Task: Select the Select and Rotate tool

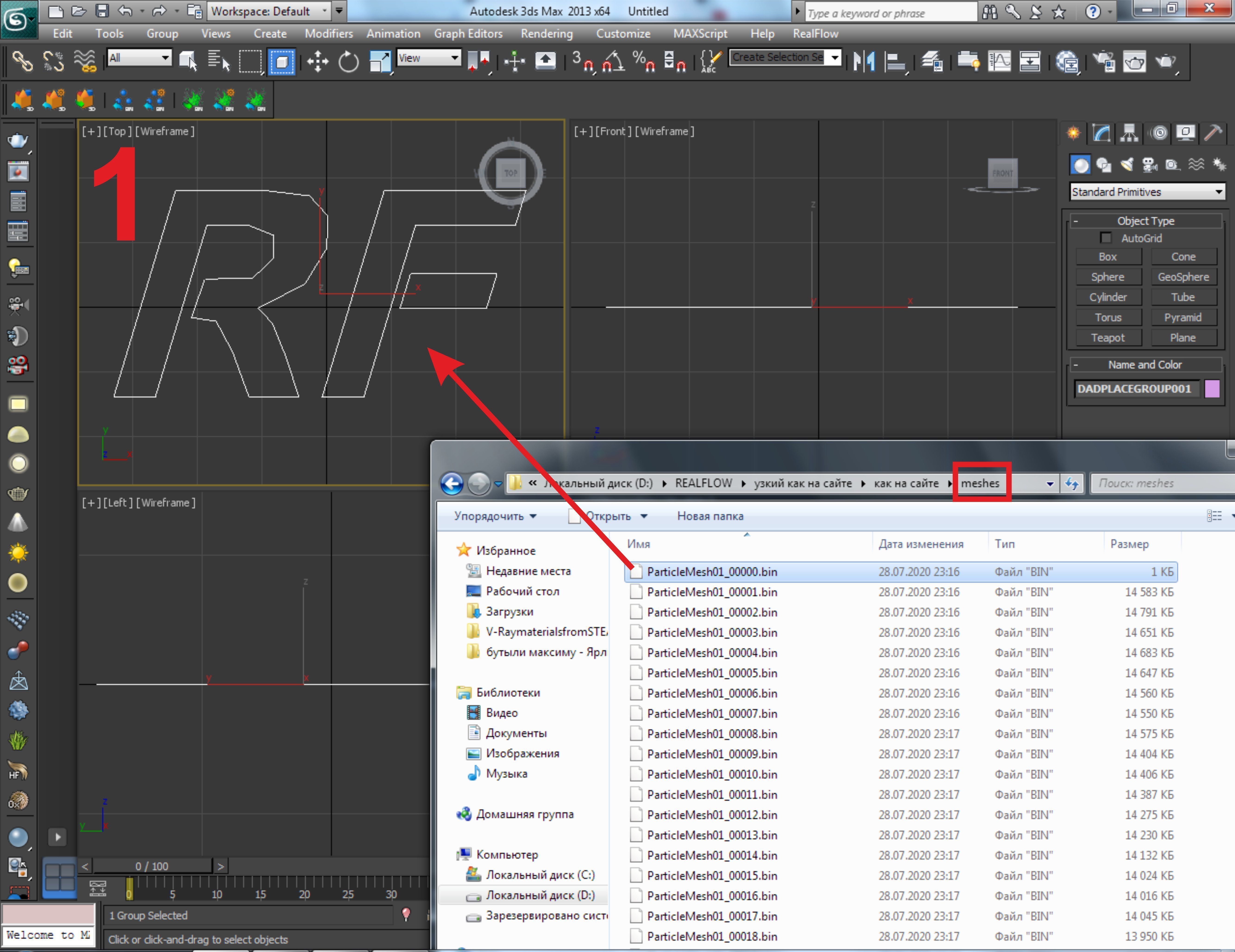Action: coord(348,61)
